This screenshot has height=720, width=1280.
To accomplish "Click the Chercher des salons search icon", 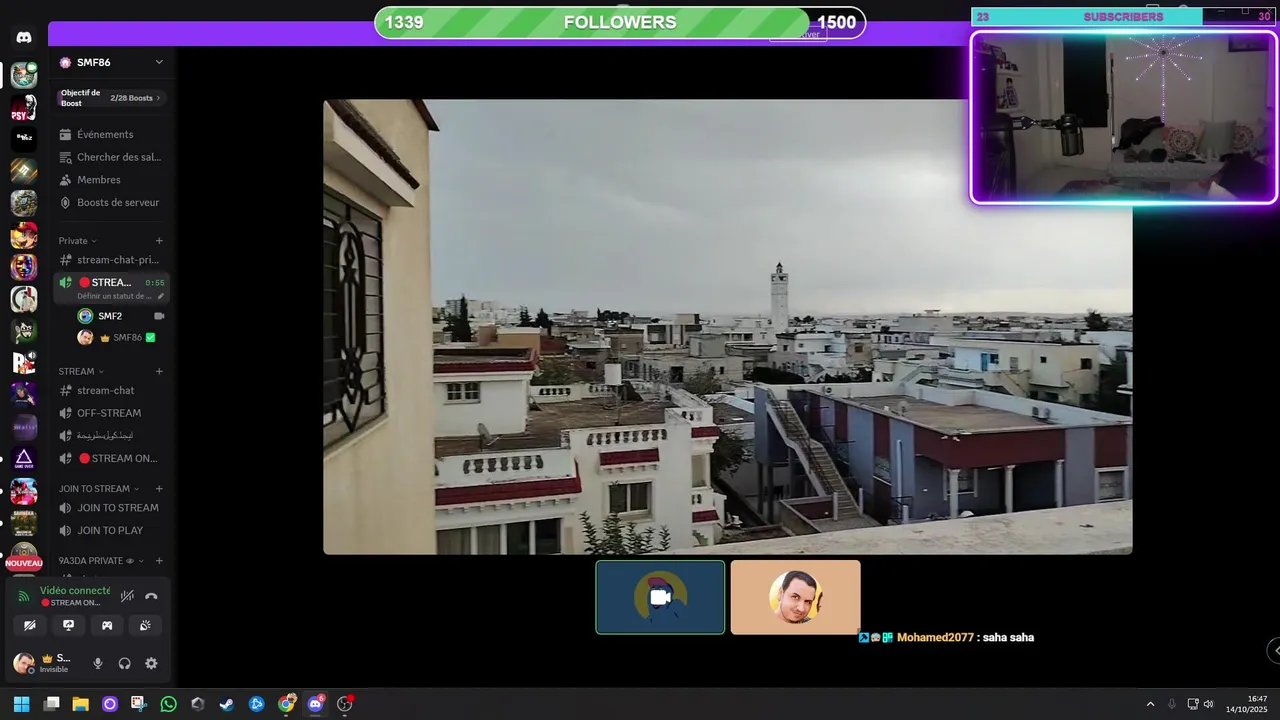I will [x=65, y=157].
